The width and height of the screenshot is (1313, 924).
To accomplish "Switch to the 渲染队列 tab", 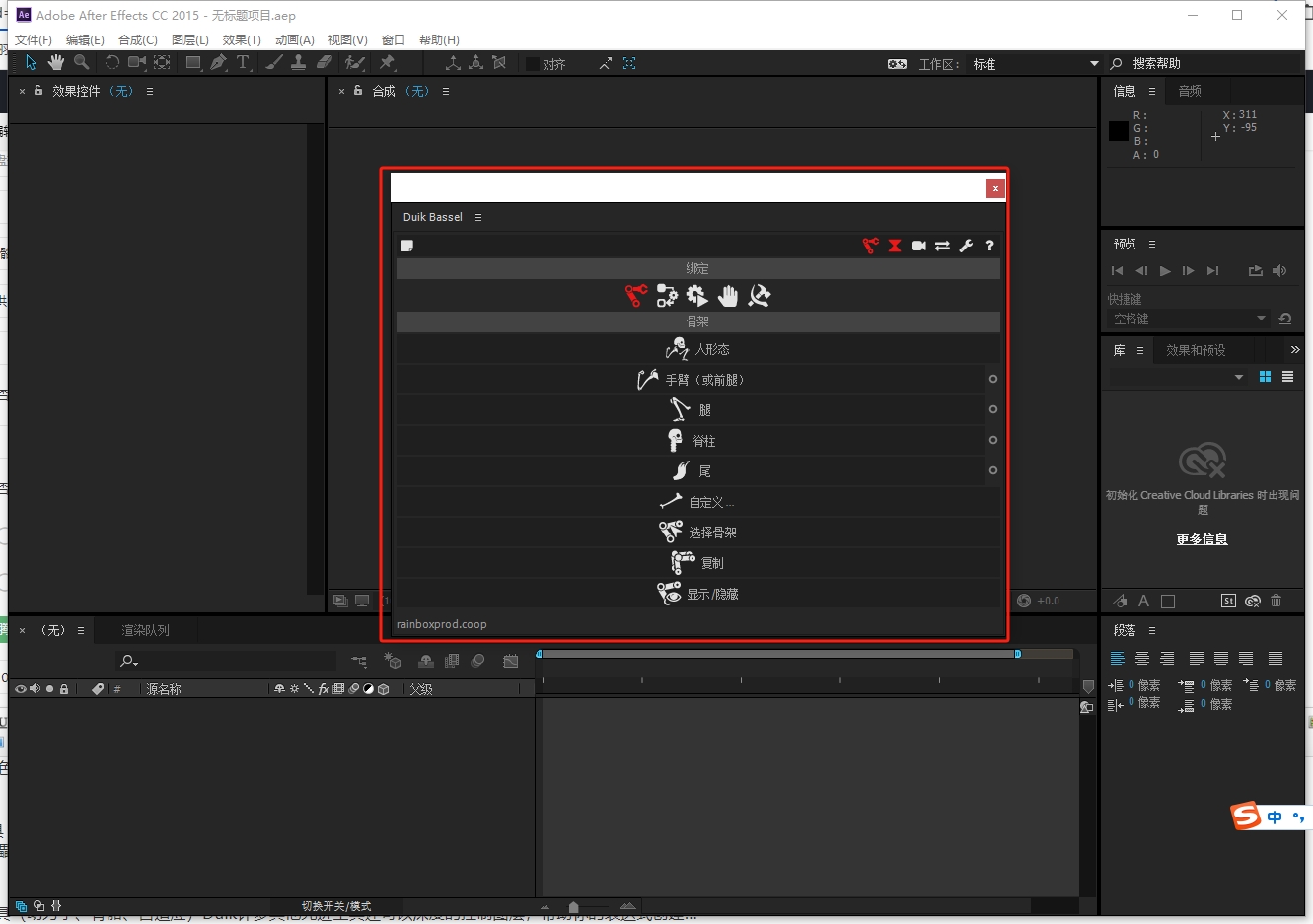I will pyautogui.click(x=145, y=630).
